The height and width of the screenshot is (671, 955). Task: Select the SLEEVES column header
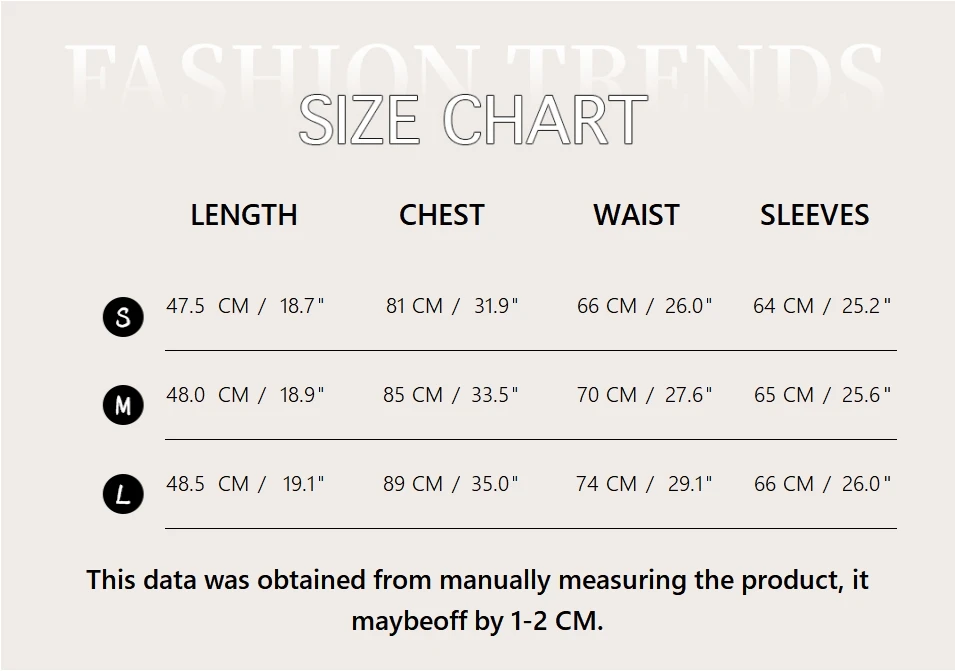coord(814,215)
